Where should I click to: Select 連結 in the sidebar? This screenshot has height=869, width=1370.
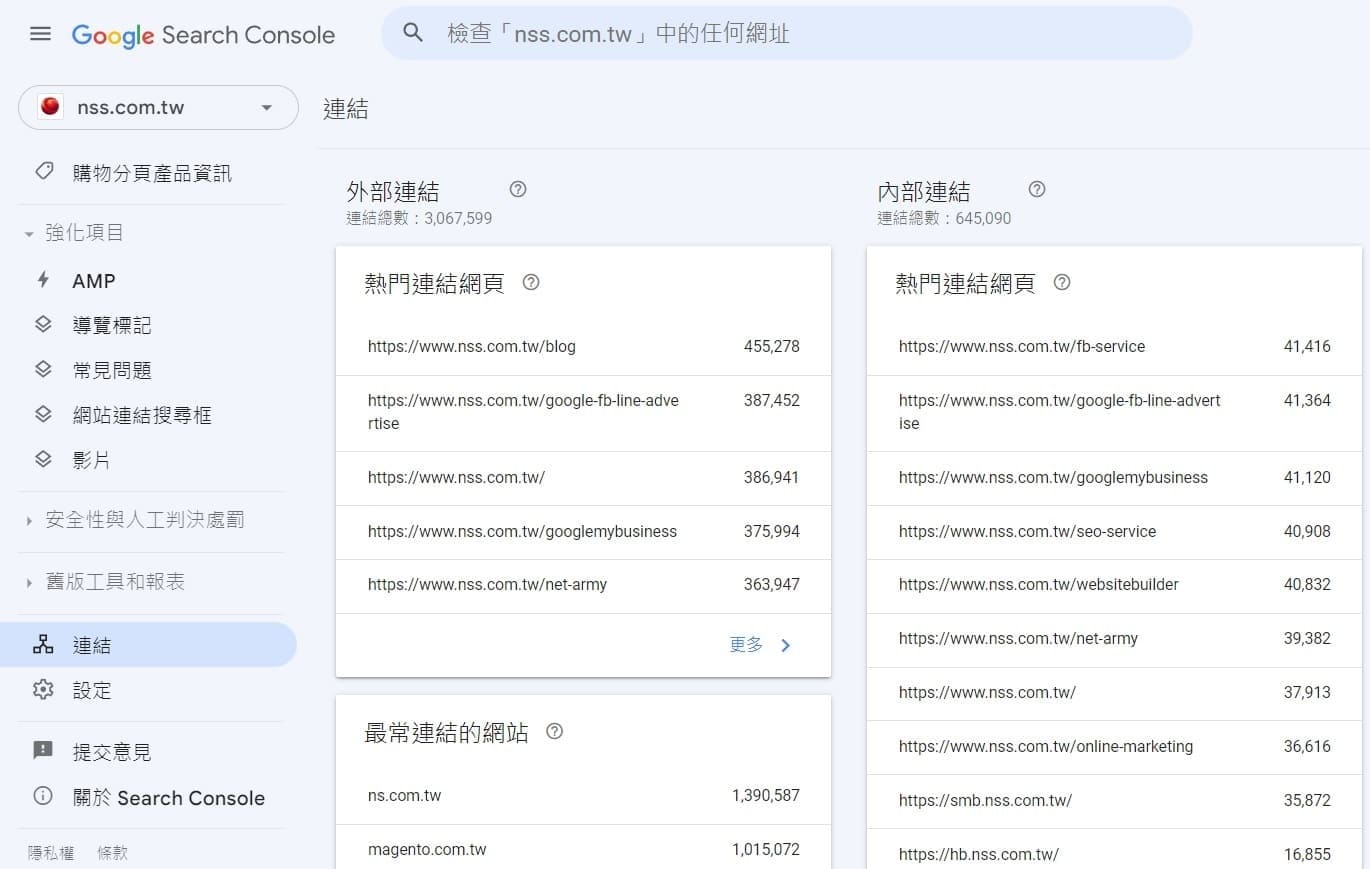(148, 645)
